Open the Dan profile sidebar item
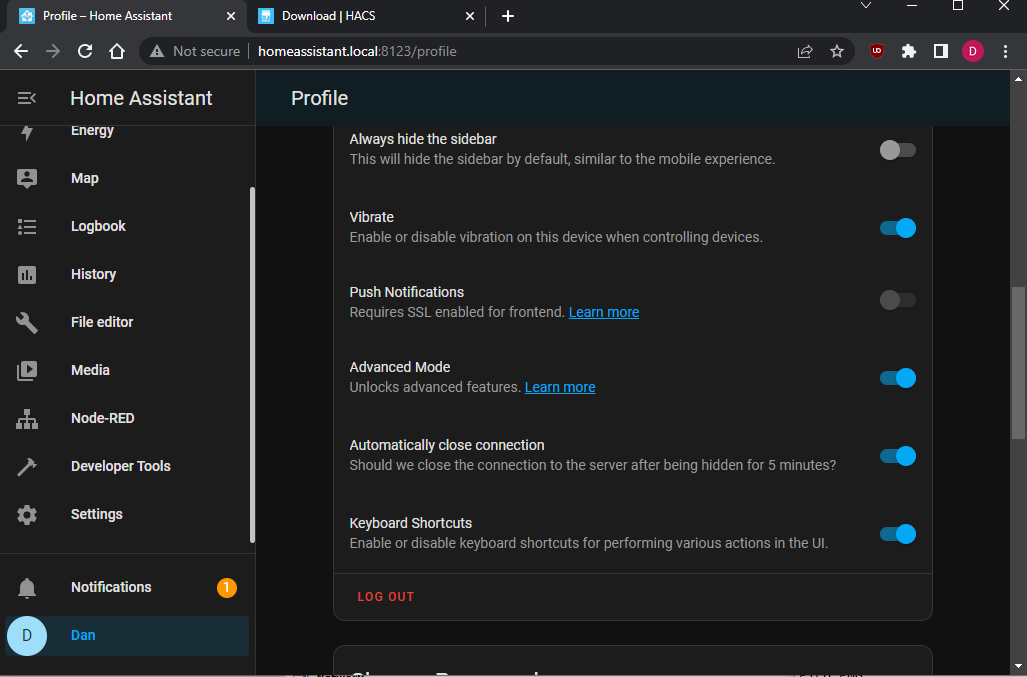Screen dimensions: 1027x677 (127, 635)
